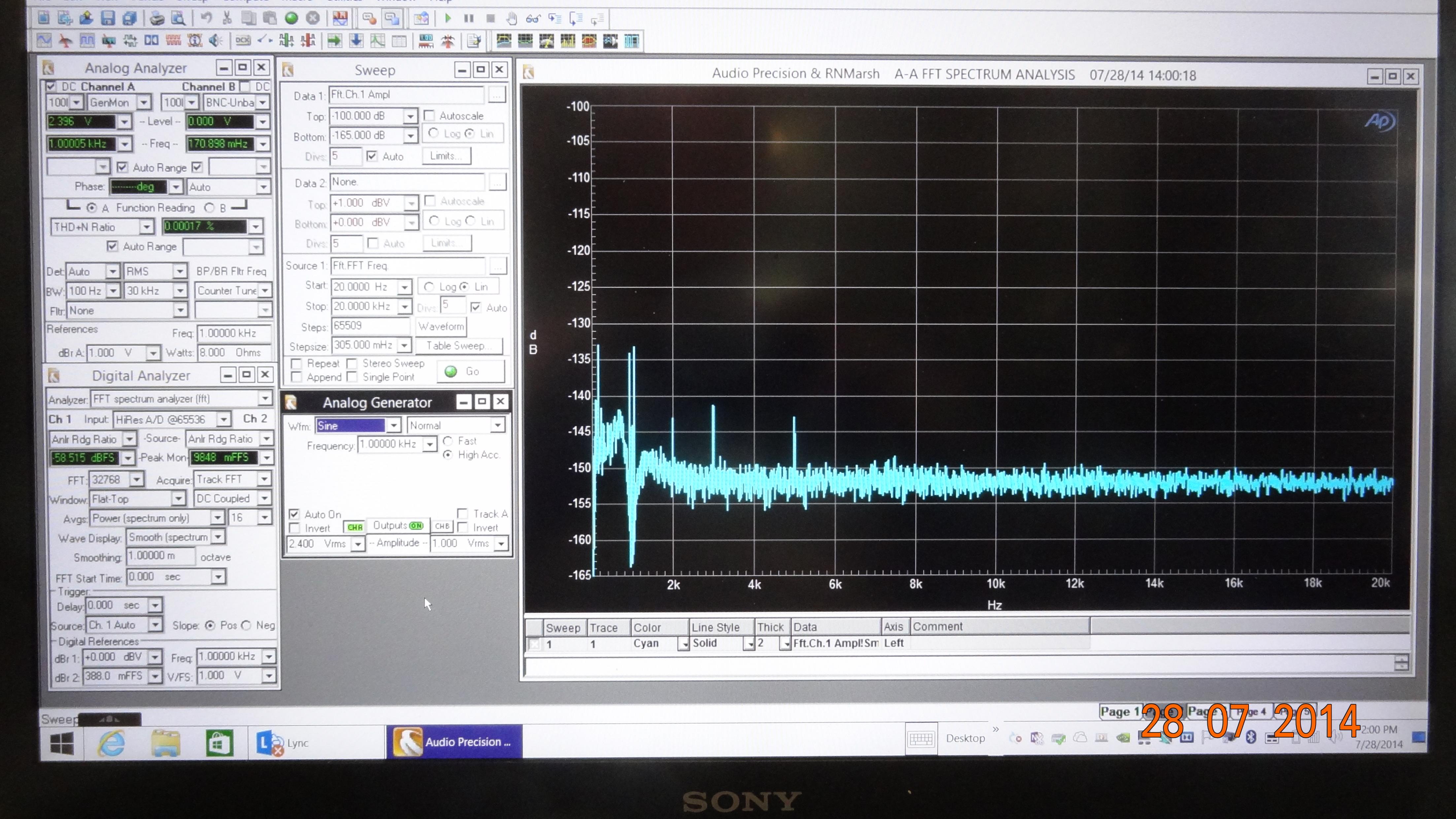
Task: Click the Cut scissors icon
Action: click(x=227, y=18)
